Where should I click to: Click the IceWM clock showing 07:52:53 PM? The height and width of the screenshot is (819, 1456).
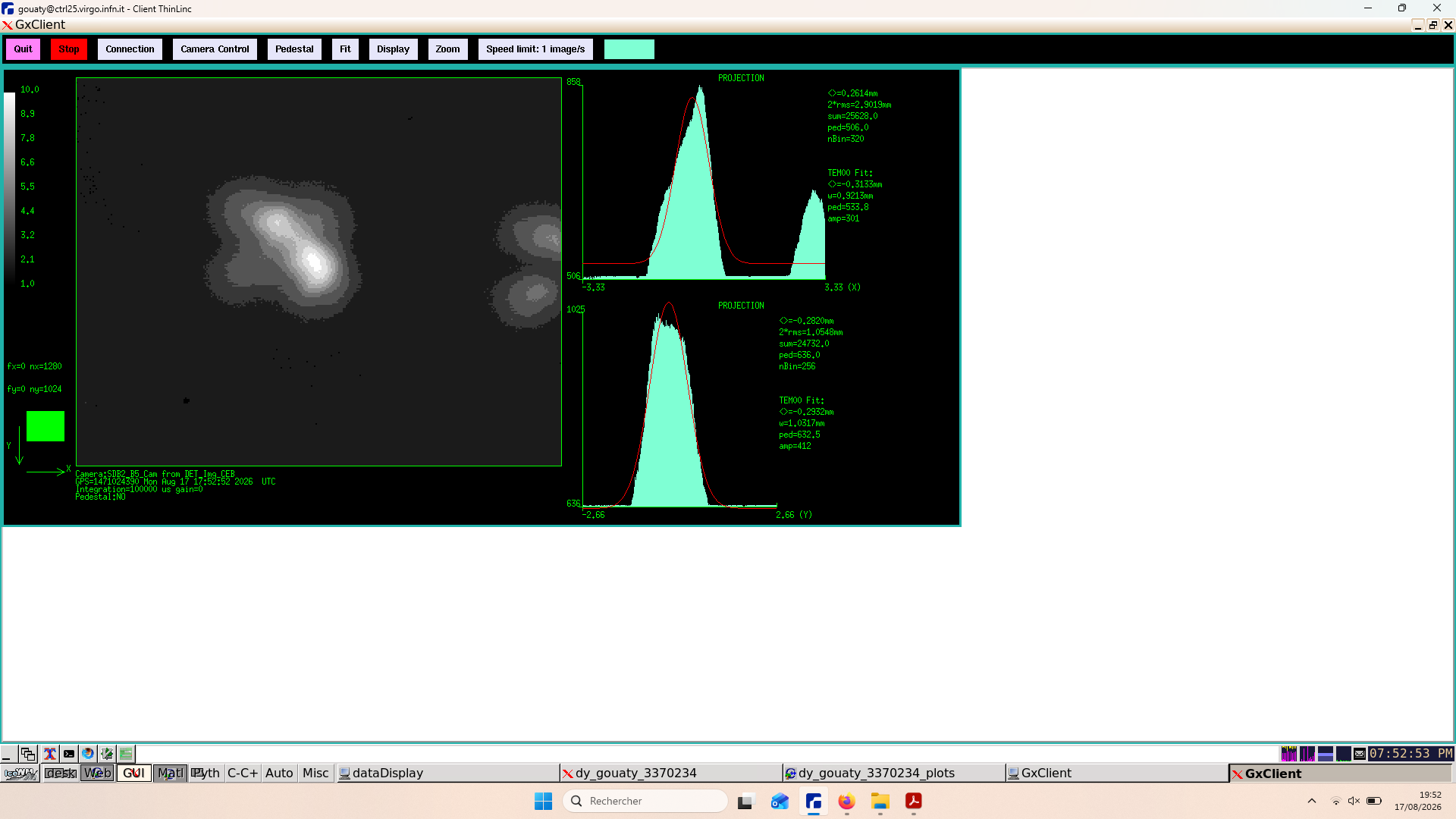(1410, 754)
